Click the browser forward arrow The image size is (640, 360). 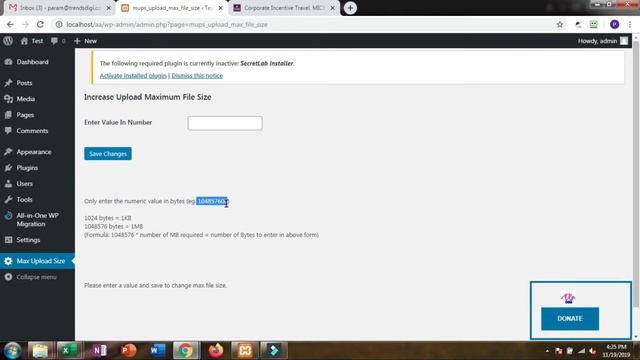click(25, 24)
